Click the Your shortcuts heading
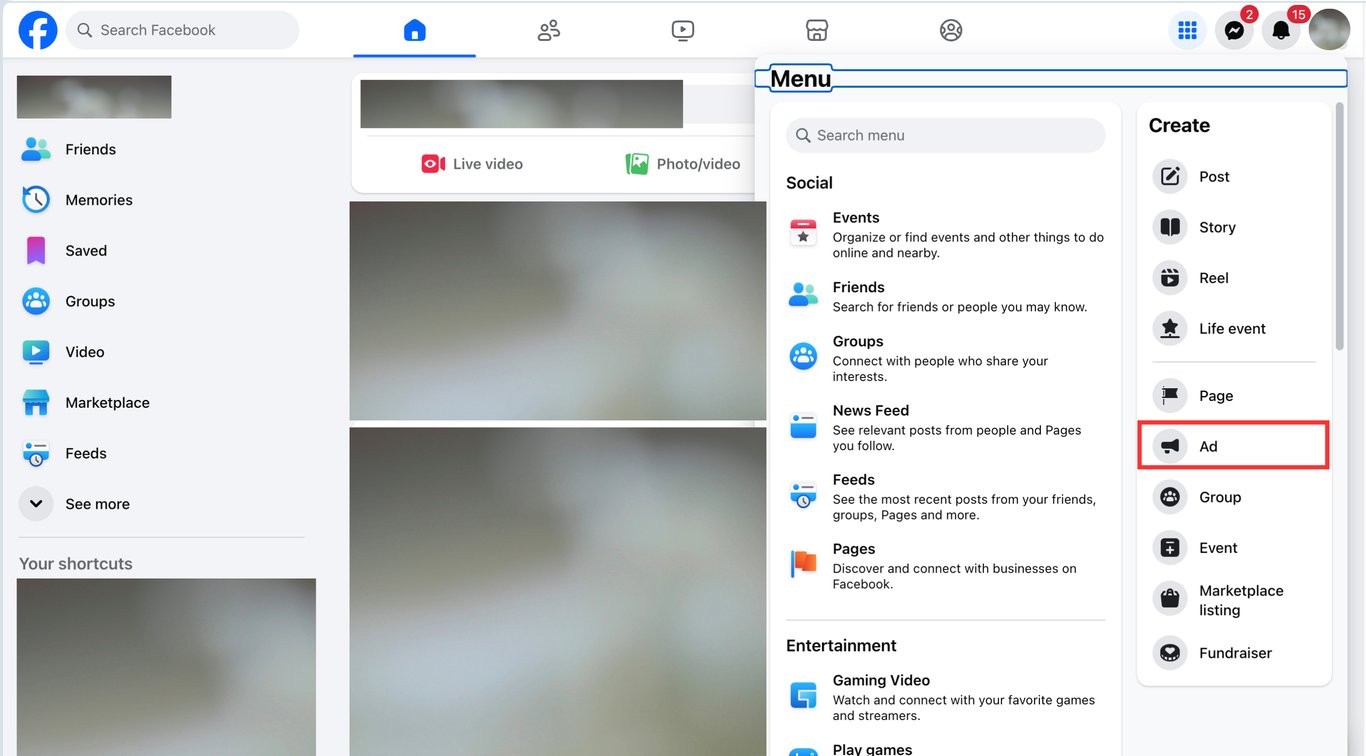Viewport: 1366px width, 756px height. 76,564
